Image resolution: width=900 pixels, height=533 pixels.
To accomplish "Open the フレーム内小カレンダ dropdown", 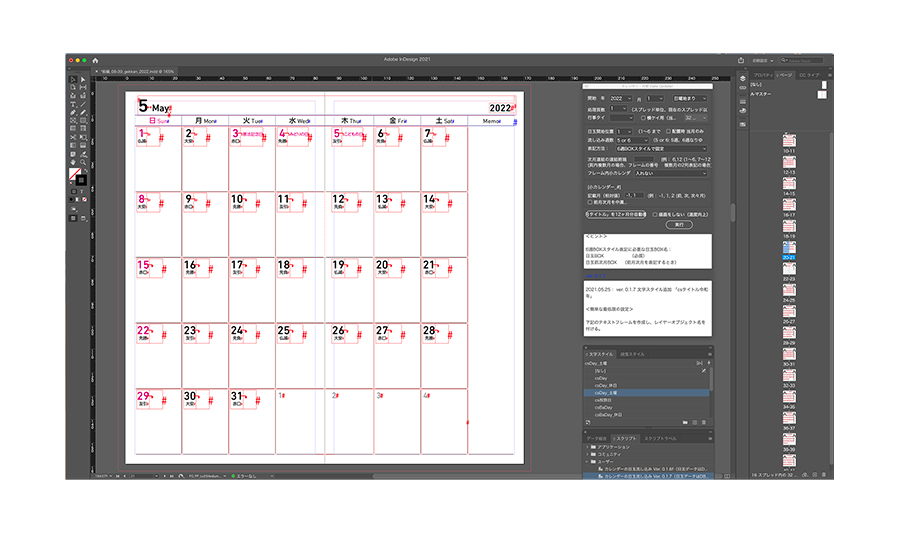I will tap(671, 173).
